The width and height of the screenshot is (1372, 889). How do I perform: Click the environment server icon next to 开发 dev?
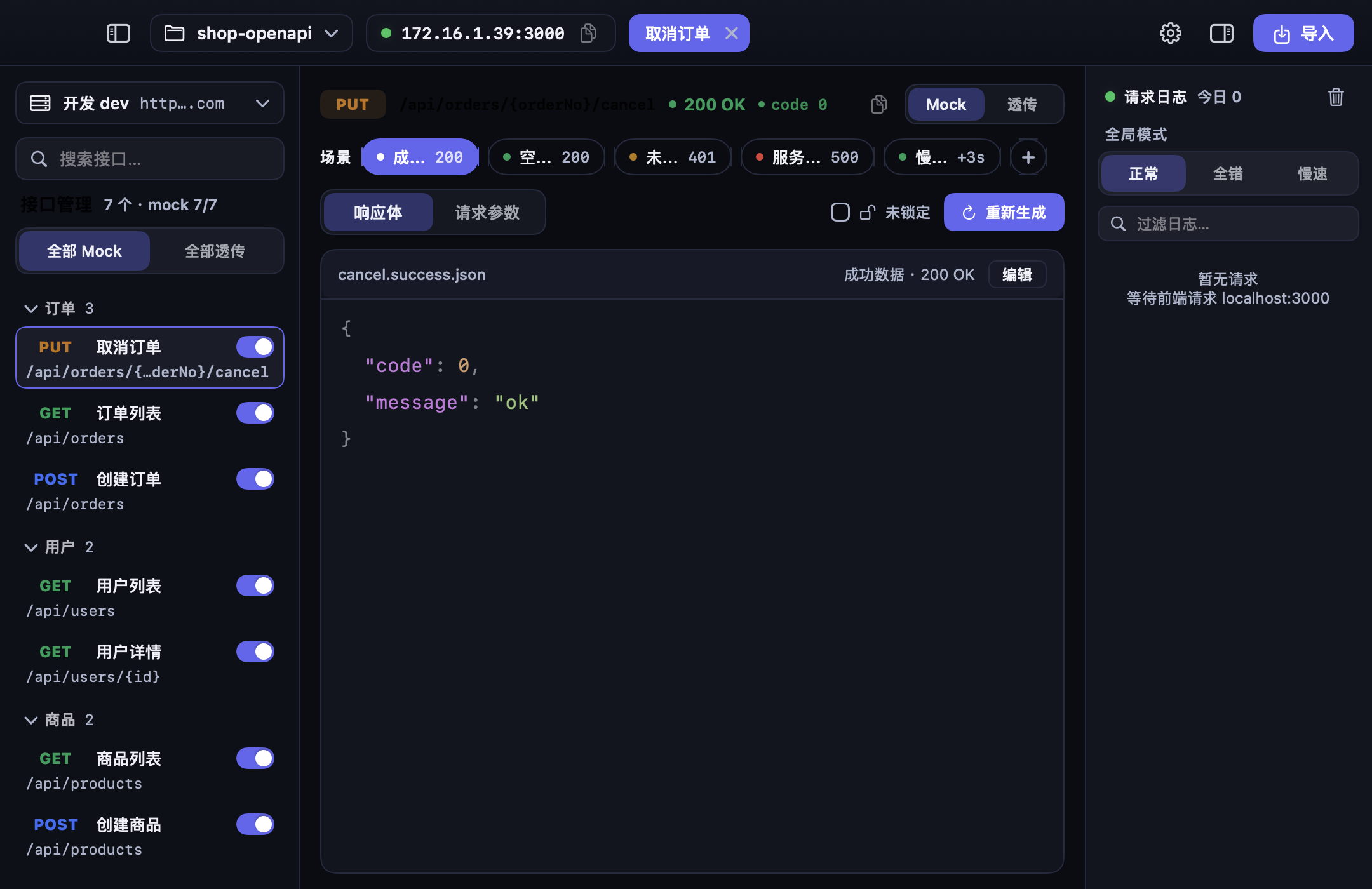tap(40, 103)
